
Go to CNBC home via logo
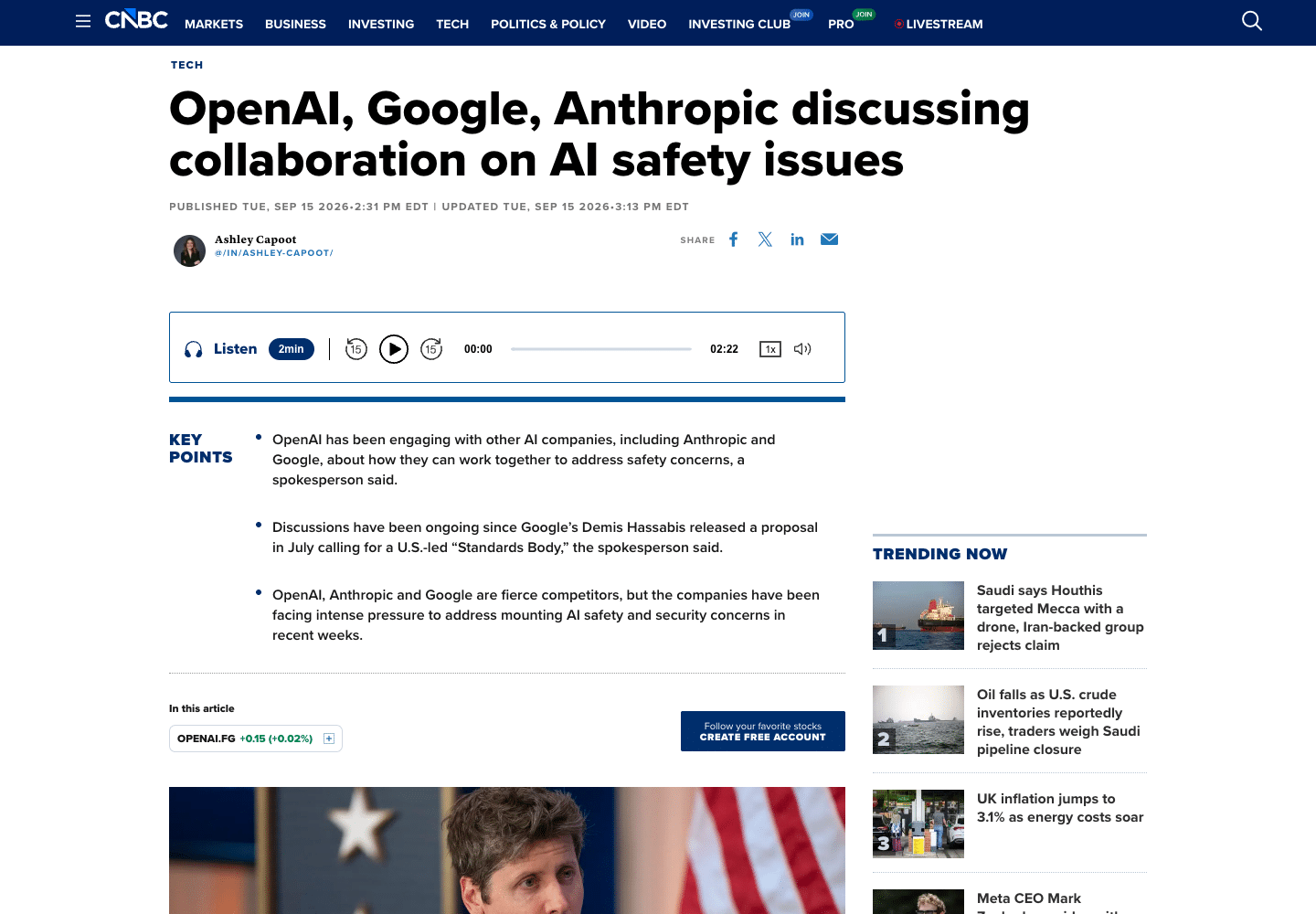pyautogui.click(x=136, y=20)
